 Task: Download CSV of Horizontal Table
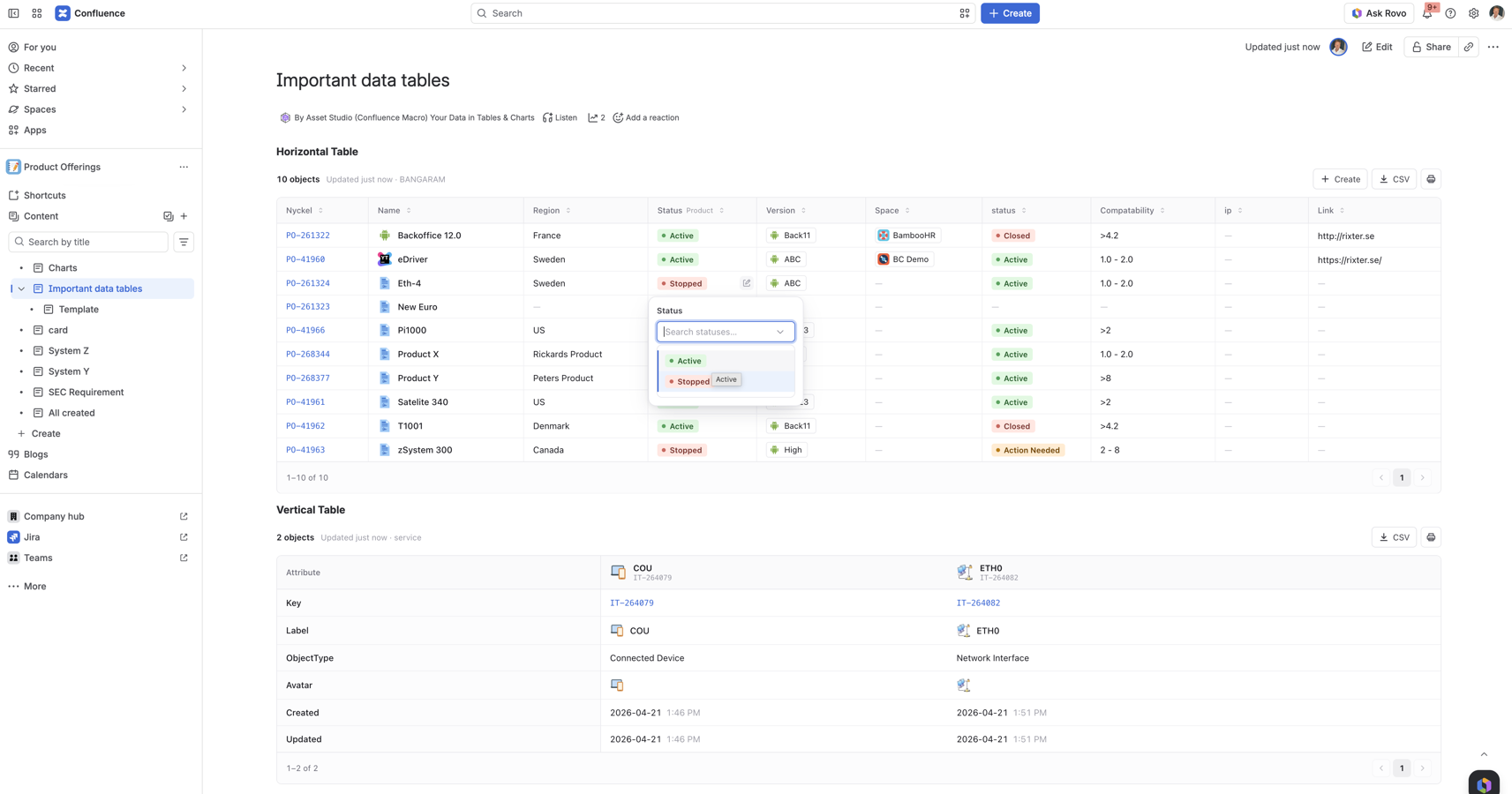coord(1395,179)
